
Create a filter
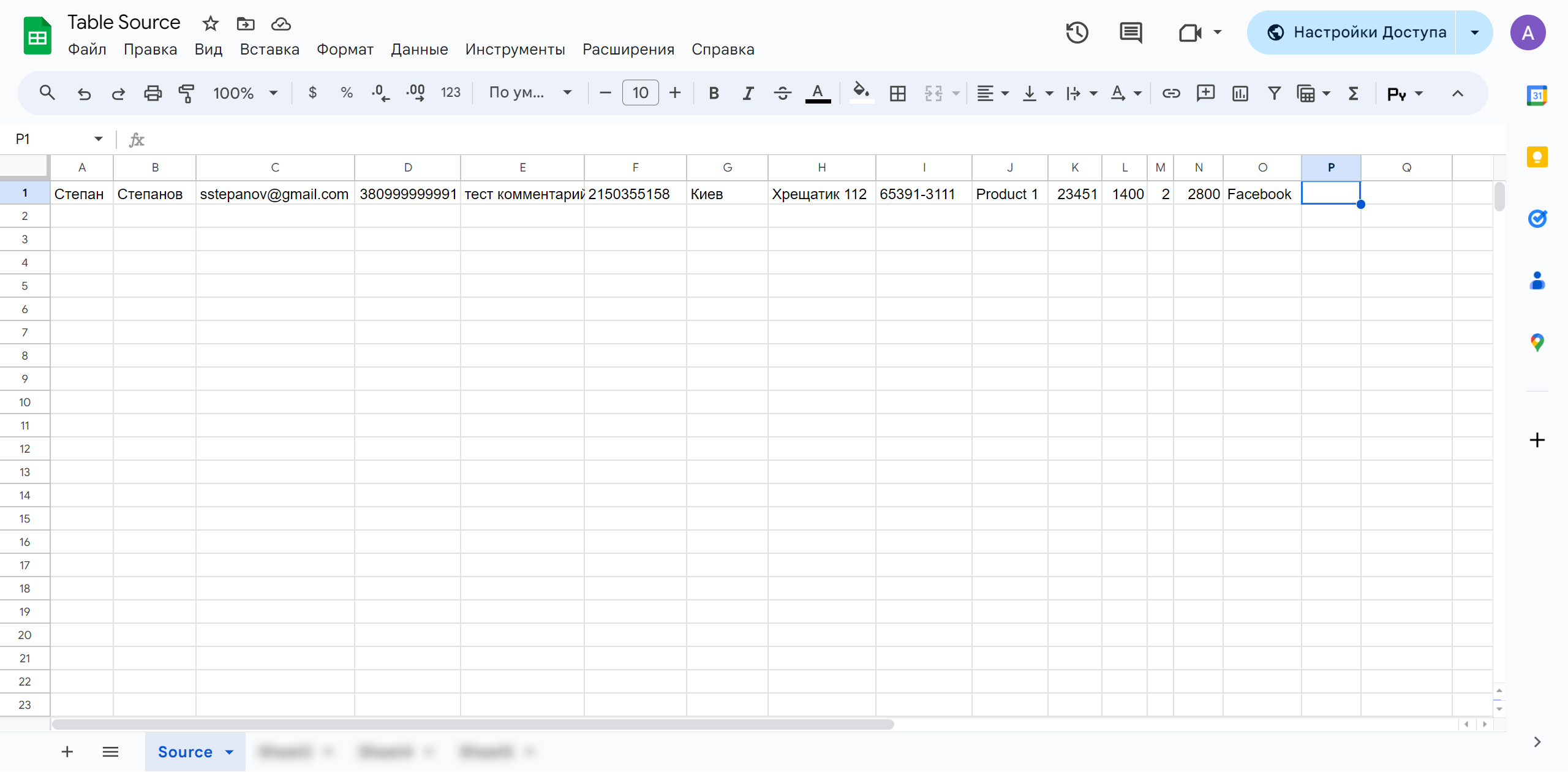click(x=1275, y=93)
